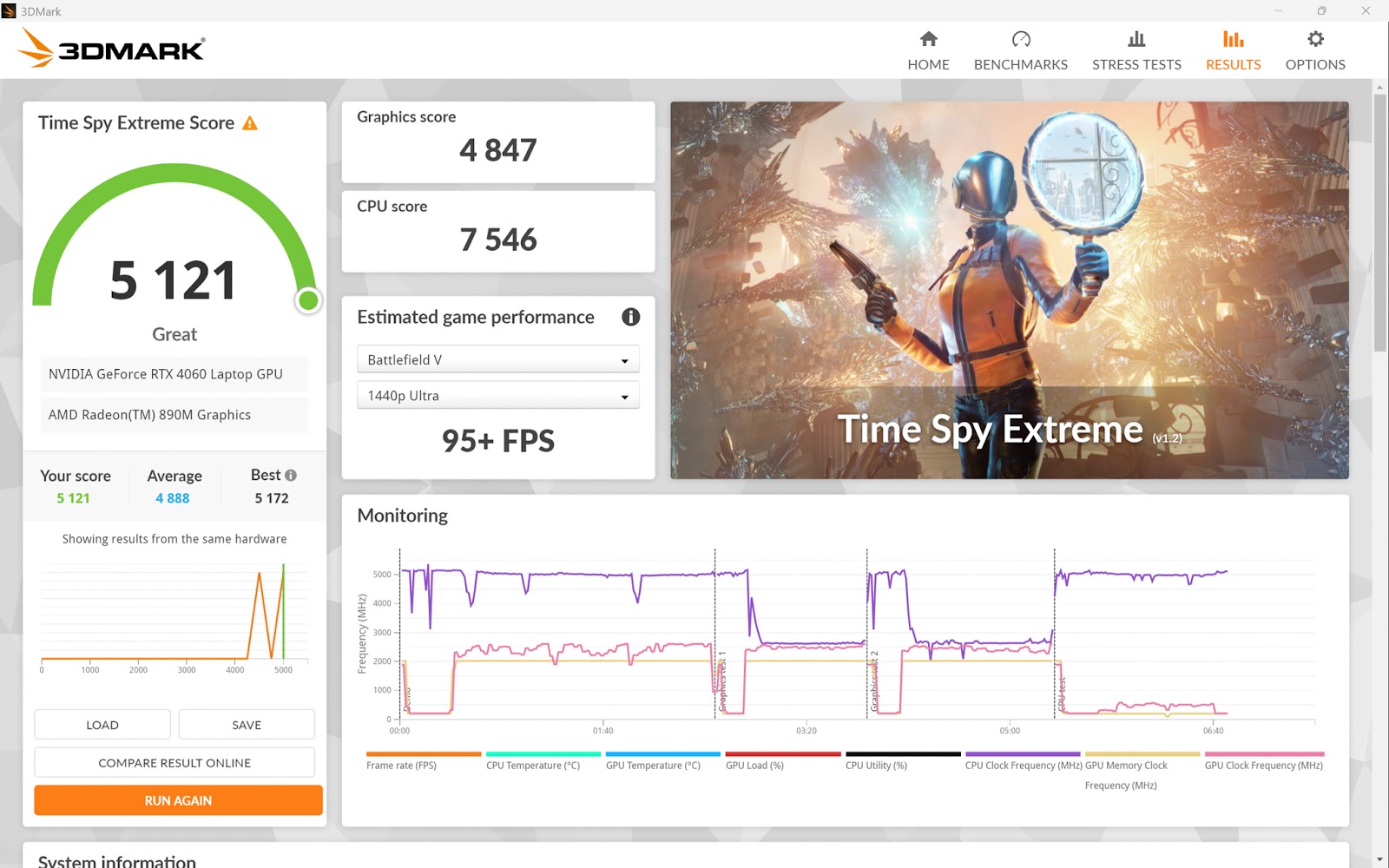Viewport: 1389px width, 868px height.
Task: Click the Results orange chart icon
Action: coord(1233,39)
